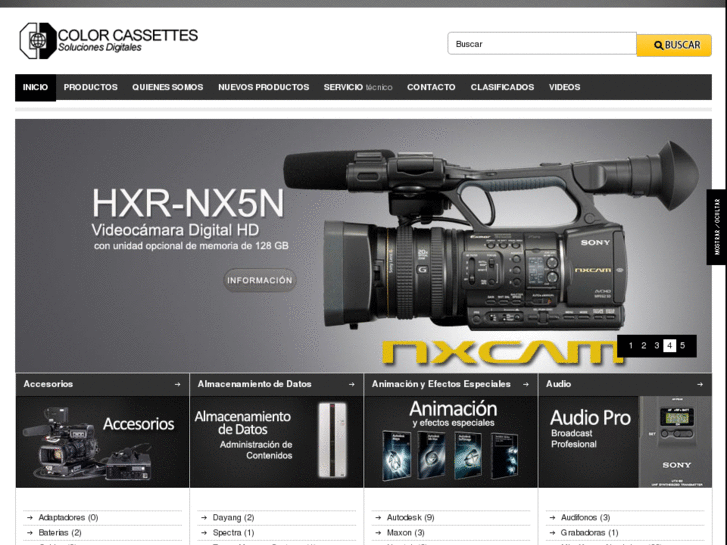Click the Animación y Efectos Especiales arrow
This screenshot has height=545, width=727.
tap(526, 385)
